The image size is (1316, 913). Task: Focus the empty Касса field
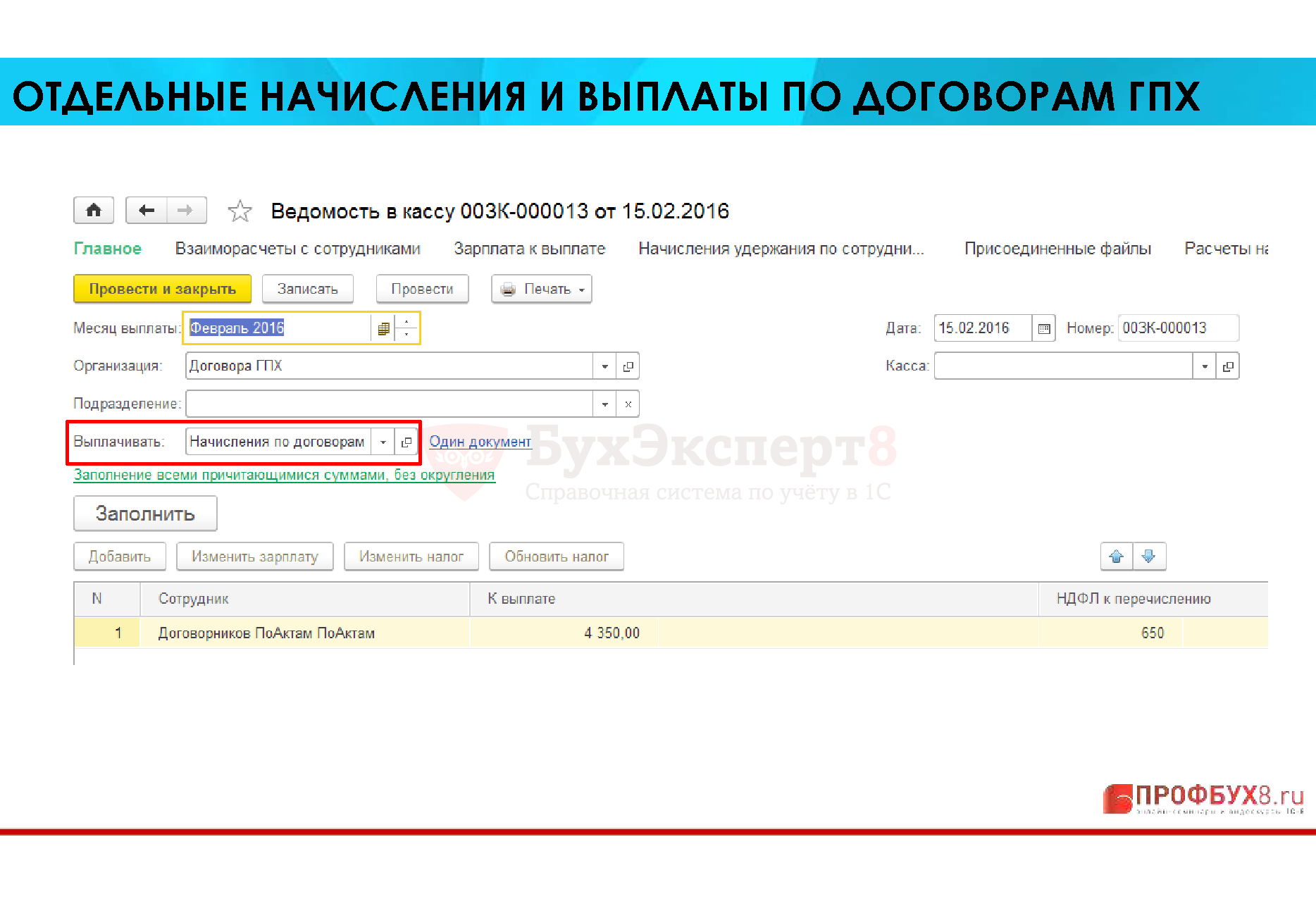point(1064,366)
